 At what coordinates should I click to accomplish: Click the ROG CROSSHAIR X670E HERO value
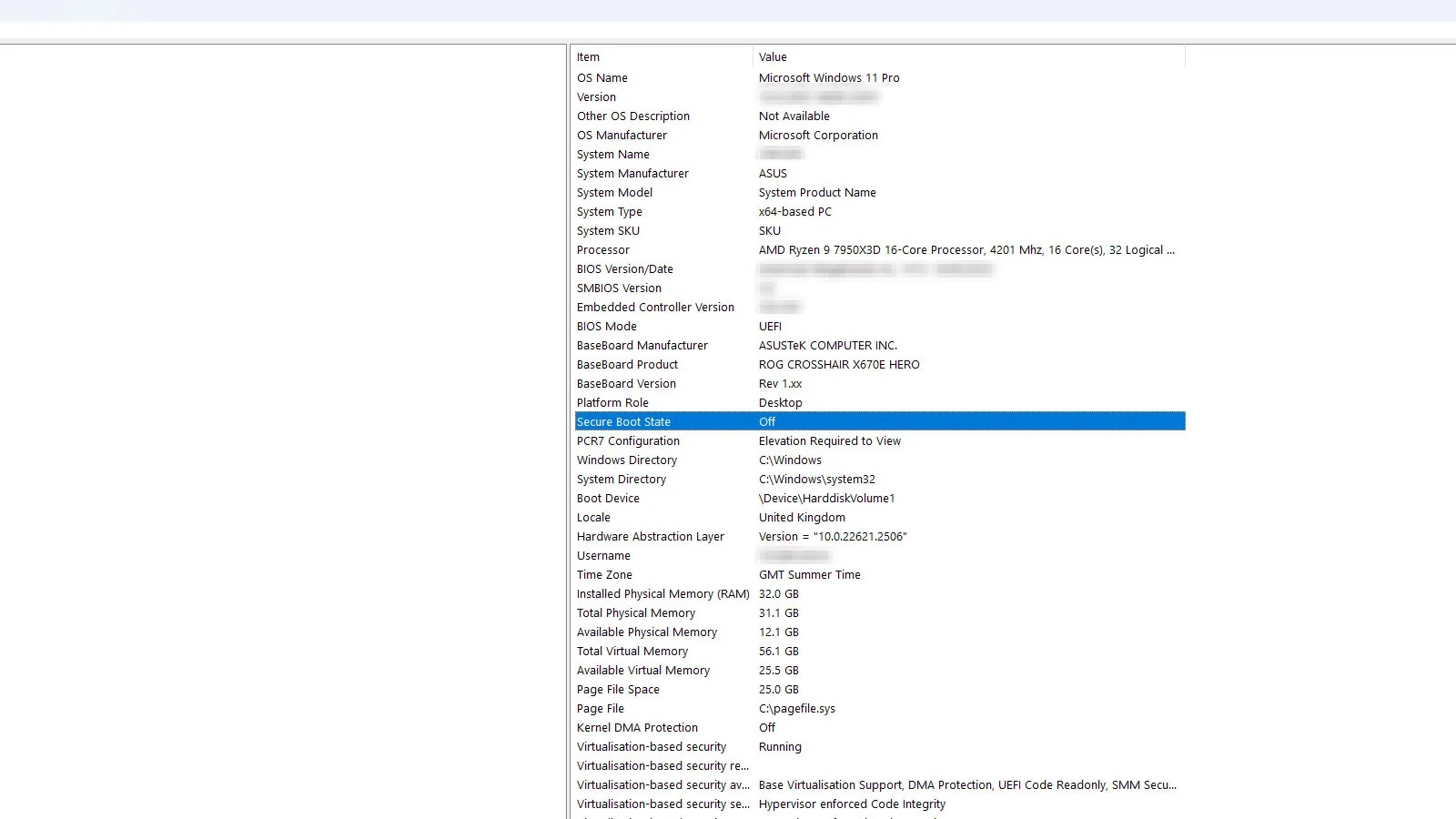pos(839,364)
